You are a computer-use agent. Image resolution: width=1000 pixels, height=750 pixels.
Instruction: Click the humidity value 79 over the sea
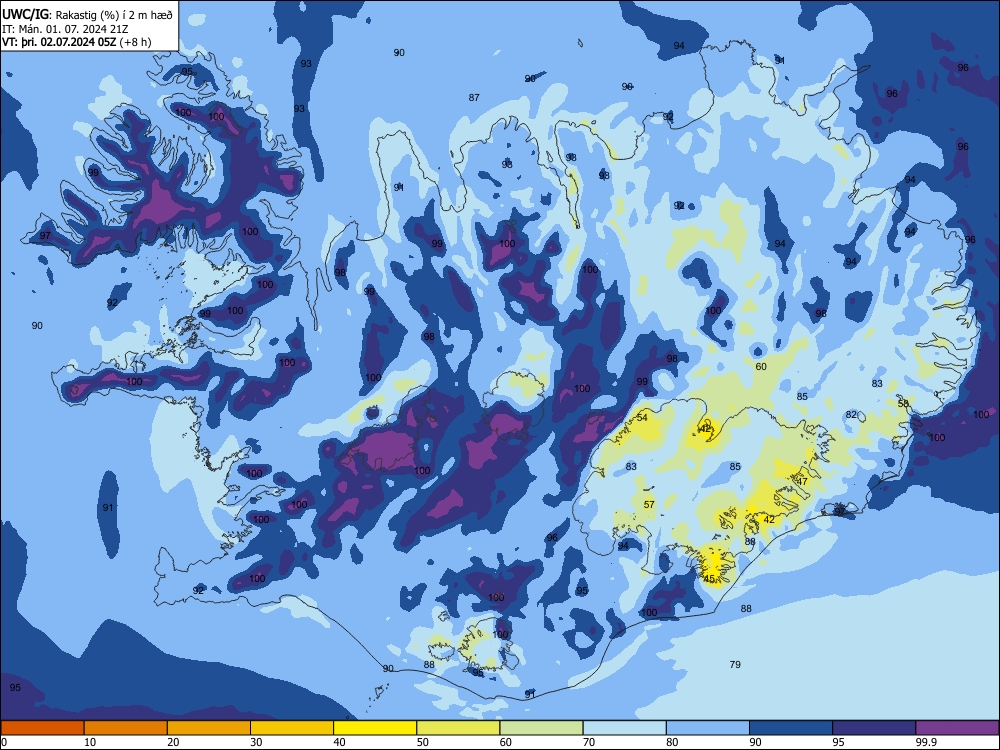tap(735, 665)
